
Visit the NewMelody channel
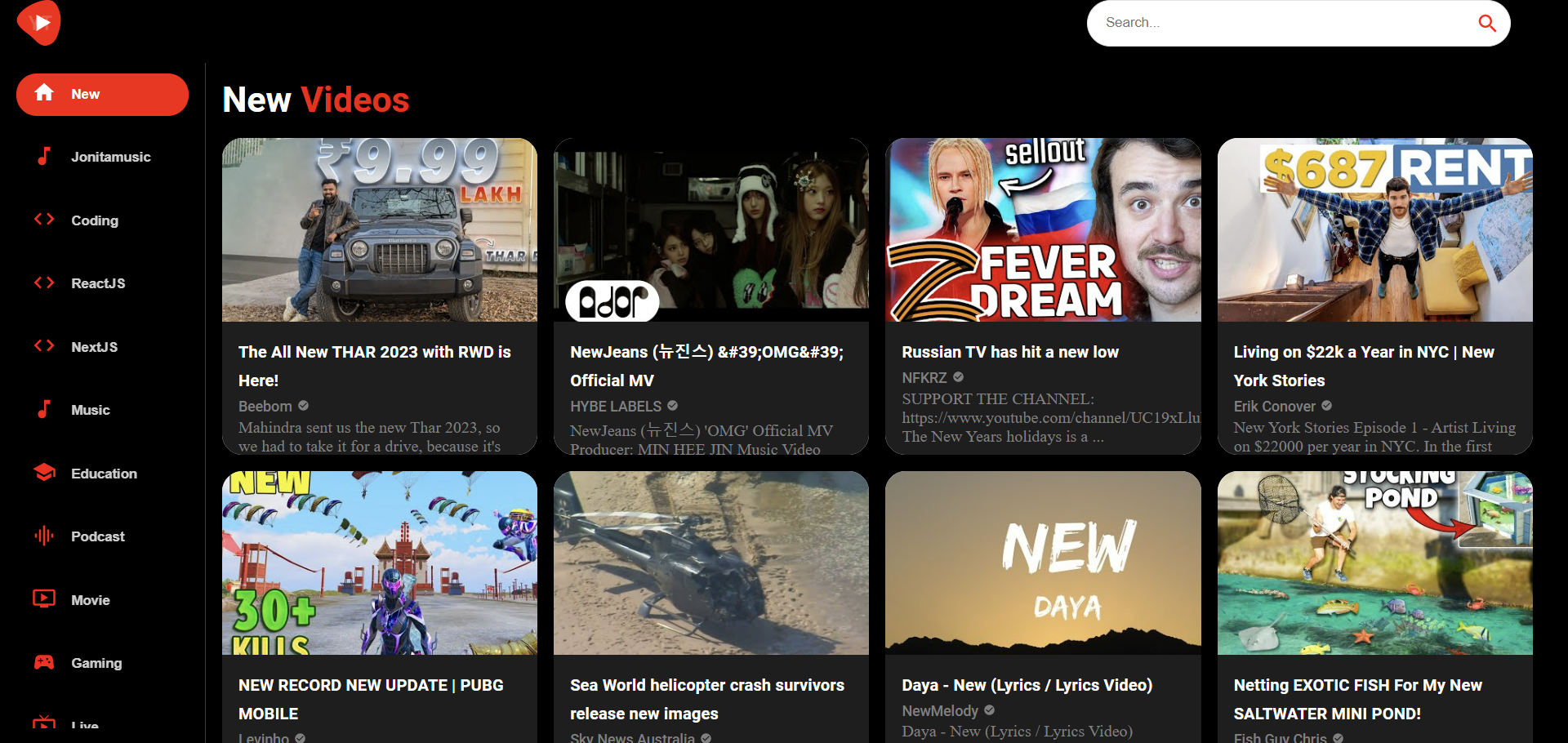940,710
